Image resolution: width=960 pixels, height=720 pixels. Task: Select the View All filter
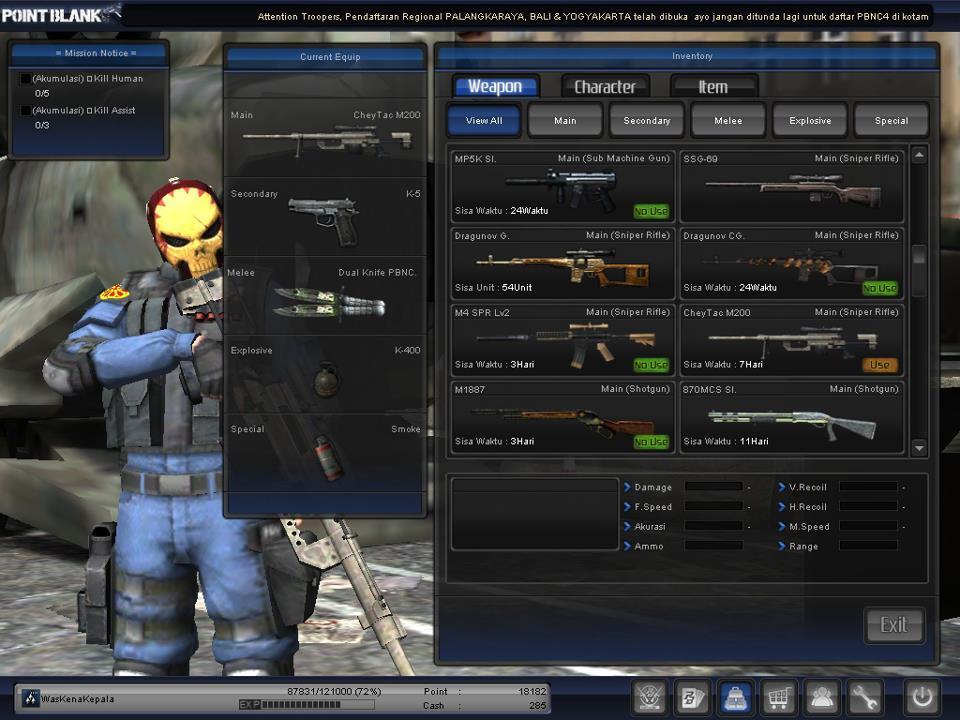(x=484, y=120)
